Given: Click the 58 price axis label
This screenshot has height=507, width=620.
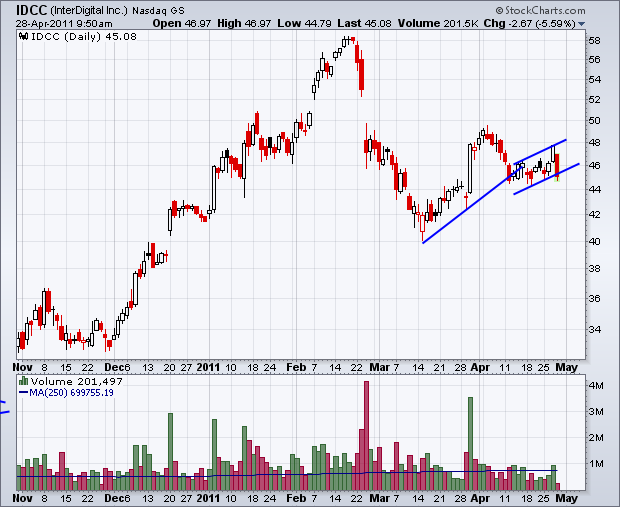Looking at the screenshot, I should 595,41.
